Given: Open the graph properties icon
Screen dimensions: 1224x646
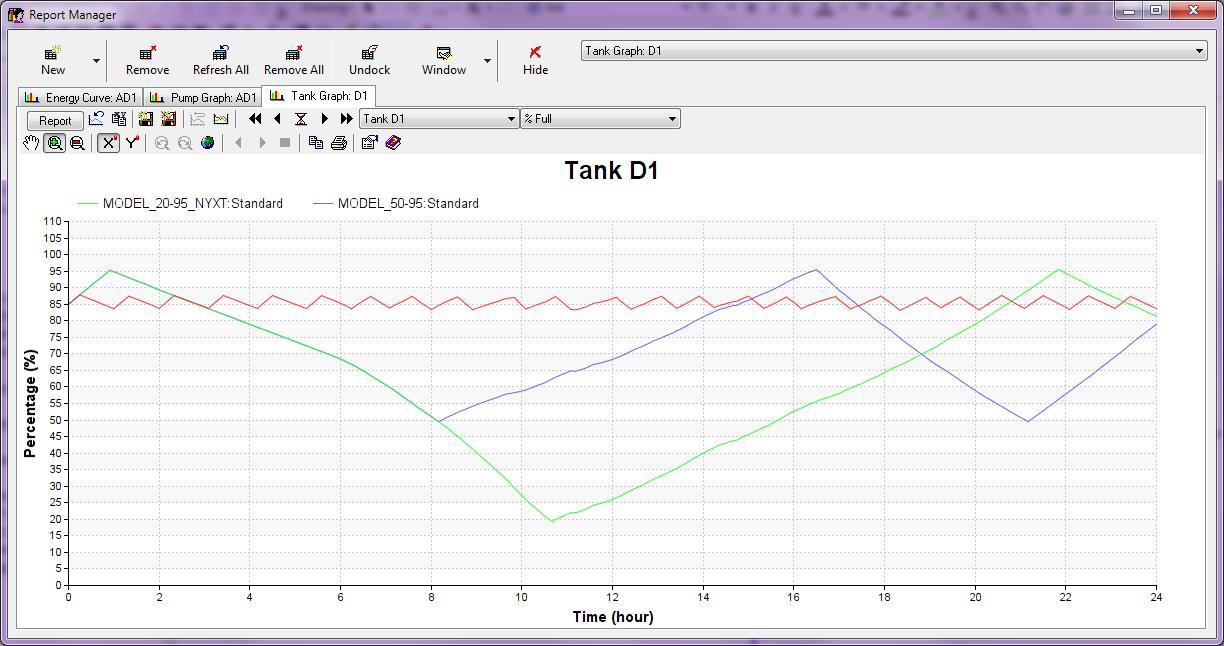Looking at the screenshot, I should pos(369,143).
